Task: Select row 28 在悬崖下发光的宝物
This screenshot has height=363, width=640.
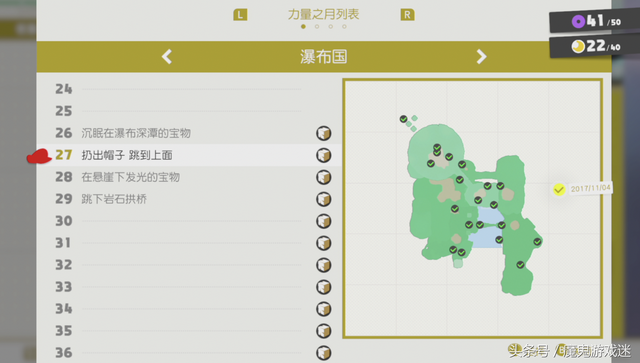Action: coord(189,177)
